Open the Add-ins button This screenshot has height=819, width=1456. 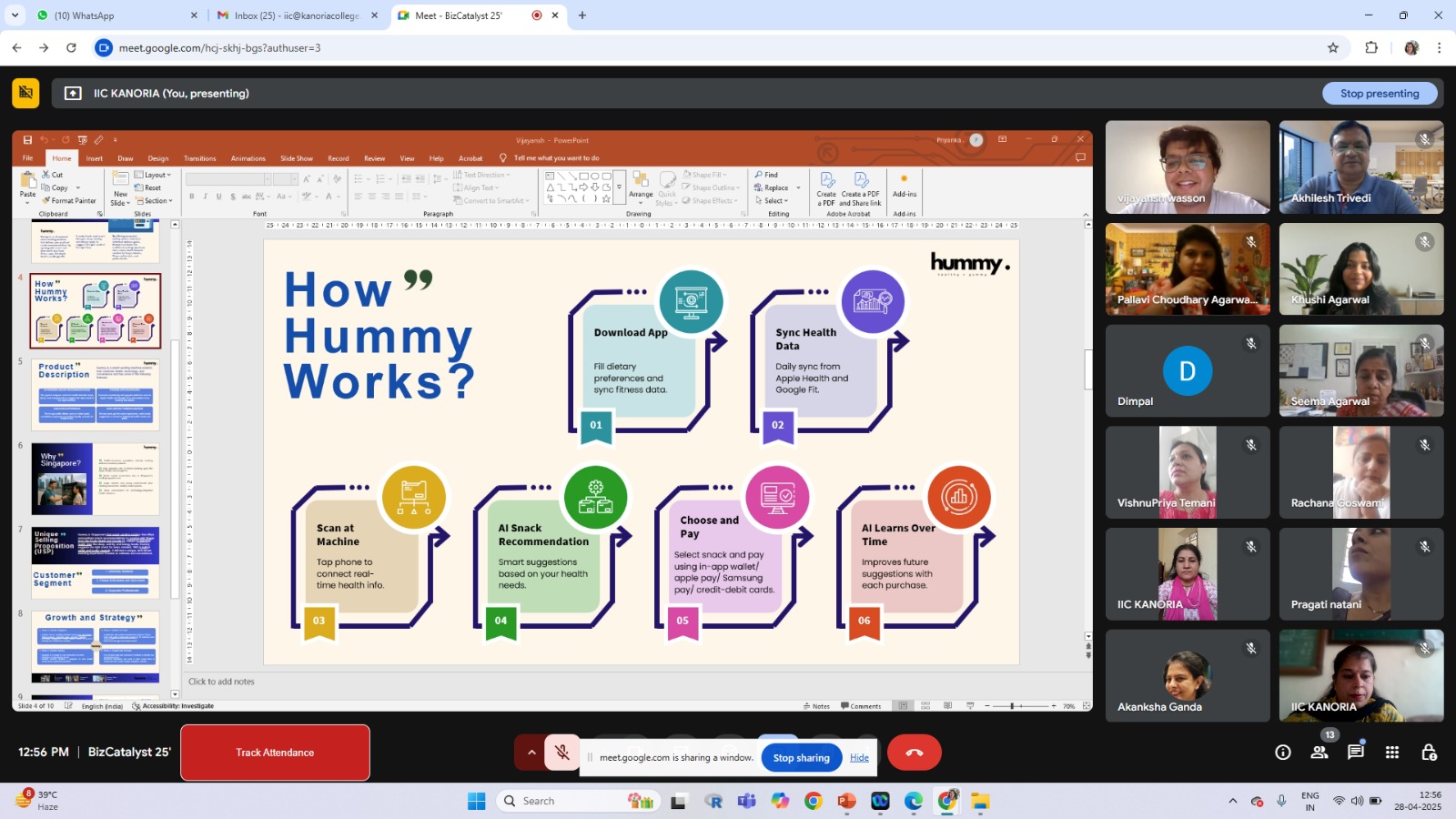click(905, 185)
